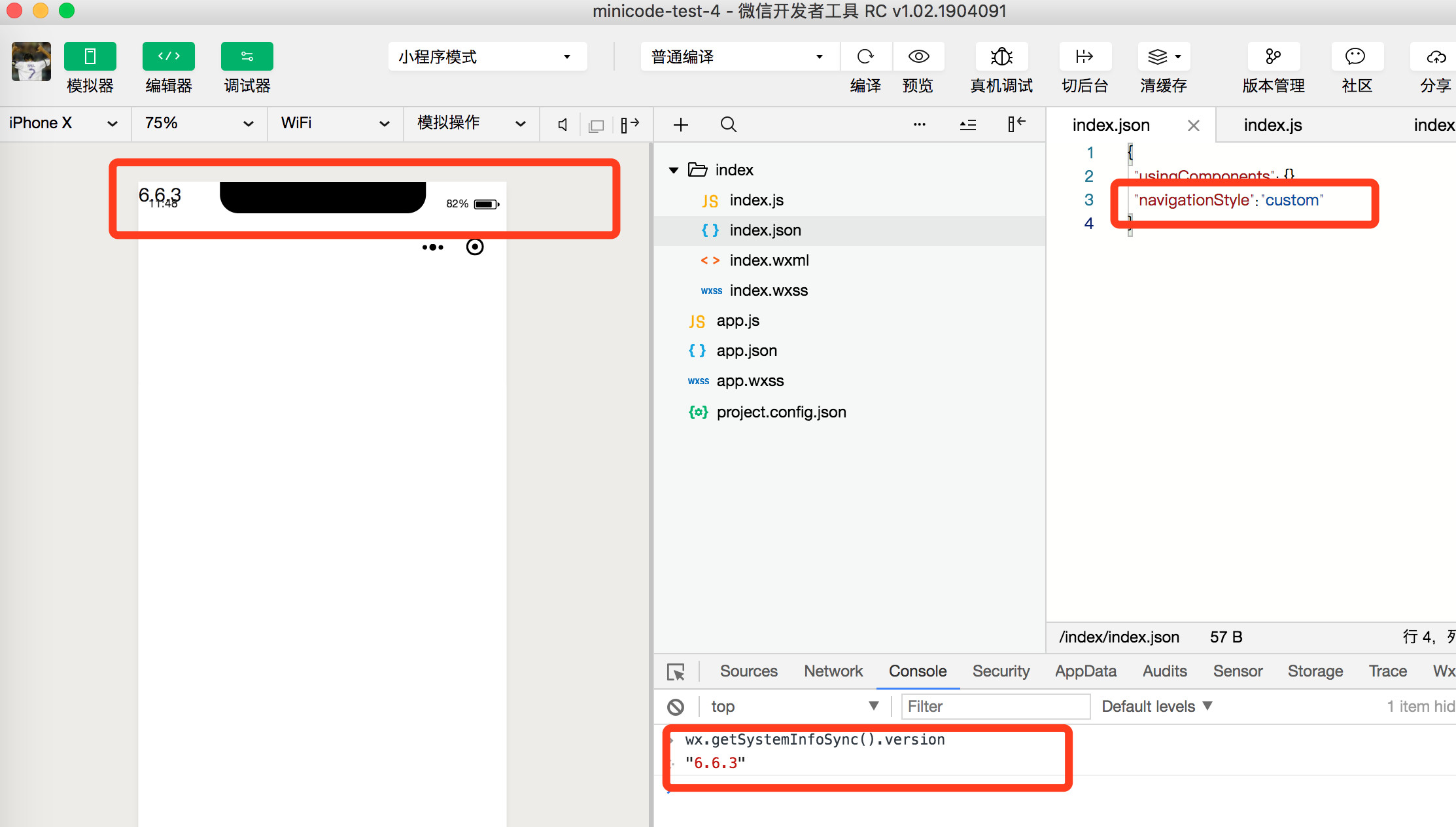The width and height of the screenshot is (1456, 827).
Task: Click the 预览 preview eye icon
Action: point(918,57)
